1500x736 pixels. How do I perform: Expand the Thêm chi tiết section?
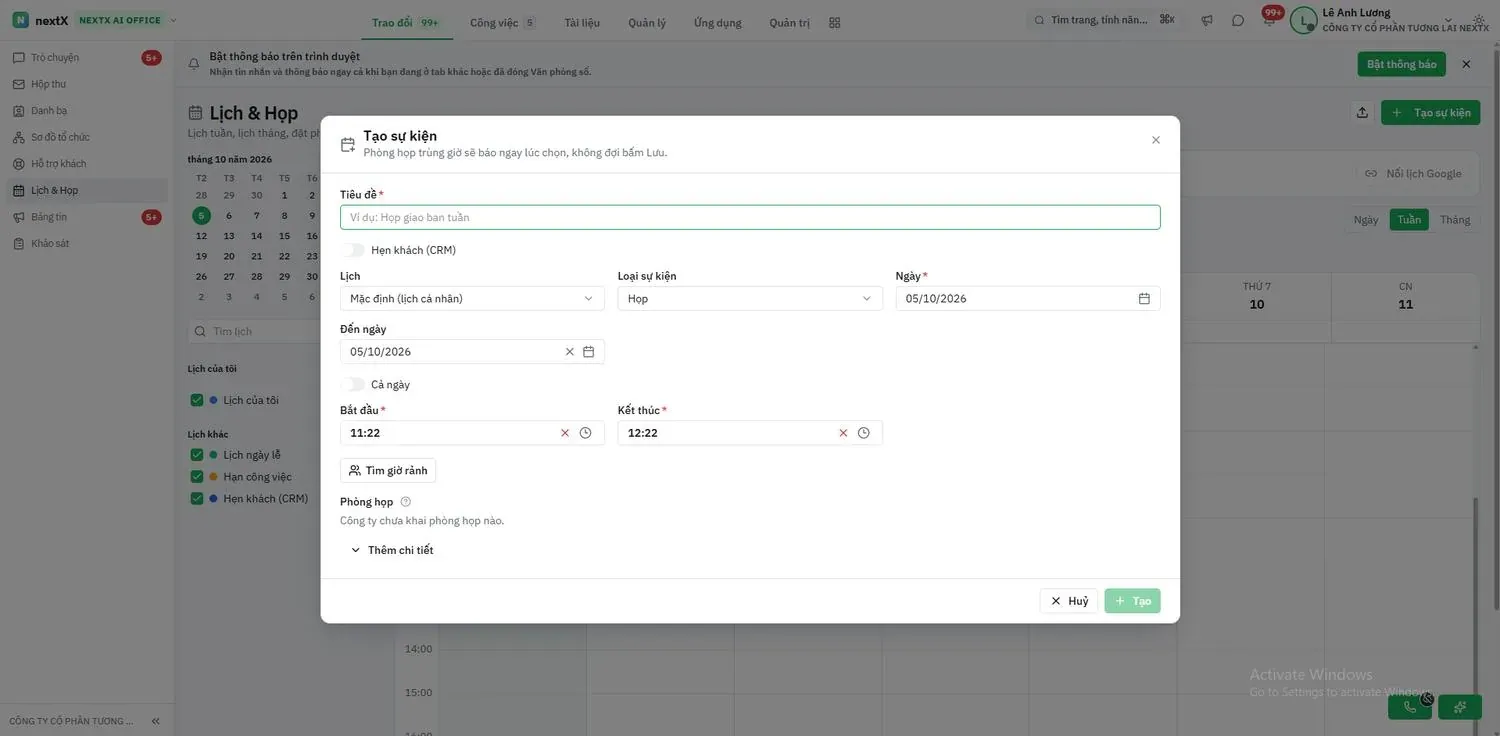point(391,550)
